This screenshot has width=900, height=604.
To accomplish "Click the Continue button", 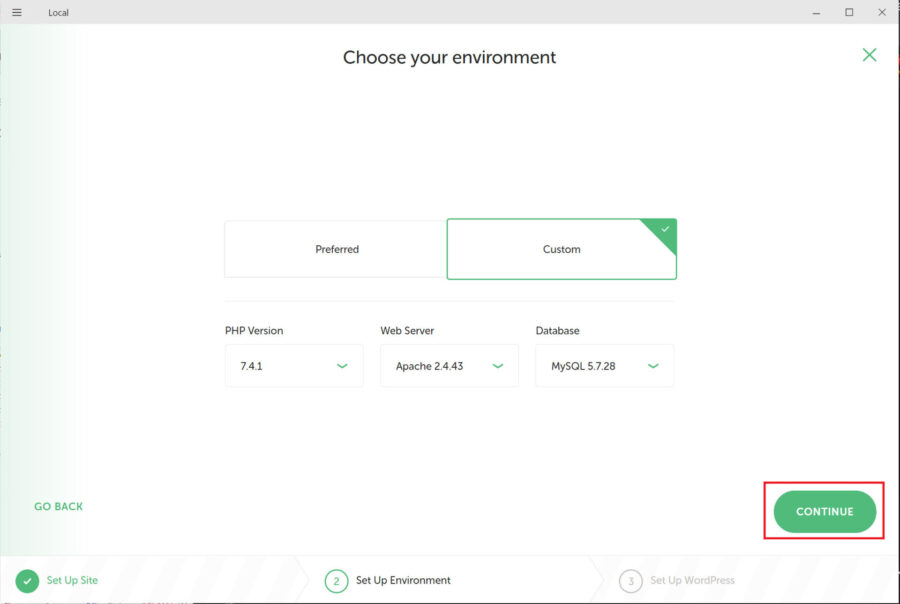I will coord(824,512).
